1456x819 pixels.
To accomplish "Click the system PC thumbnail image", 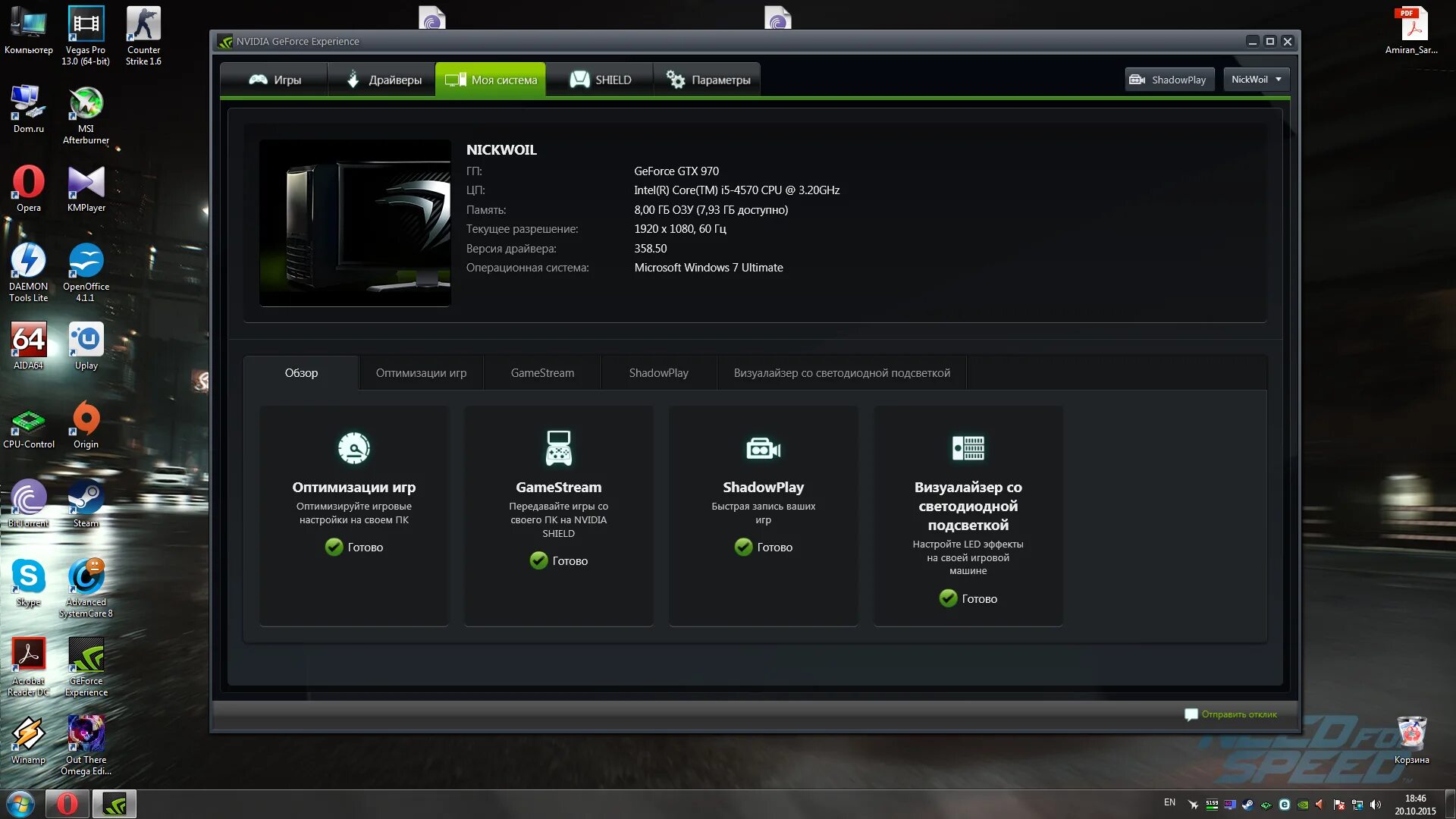I will (355, 223).
